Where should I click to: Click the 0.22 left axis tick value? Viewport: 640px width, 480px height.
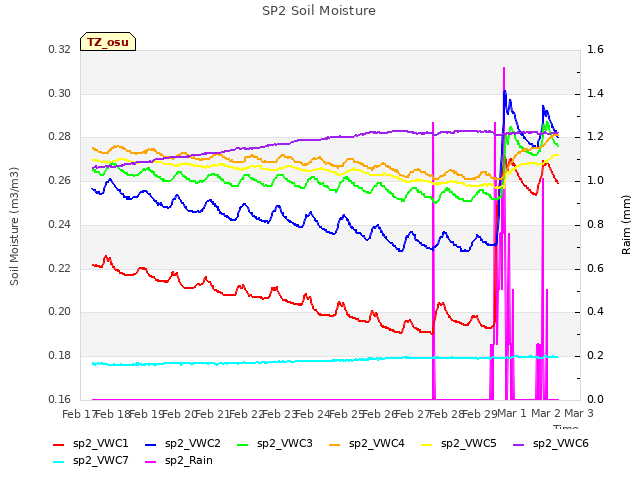[x=60, y=269]
